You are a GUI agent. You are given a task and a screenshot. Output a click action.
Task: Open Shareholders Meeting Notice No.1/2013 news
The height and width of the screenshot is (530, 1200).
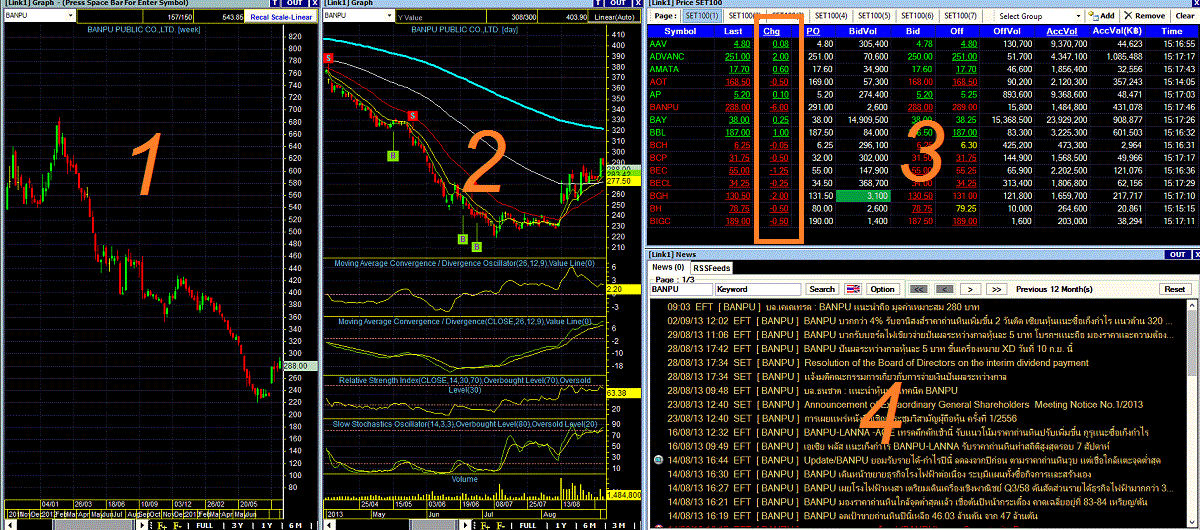tap(971, 405)
